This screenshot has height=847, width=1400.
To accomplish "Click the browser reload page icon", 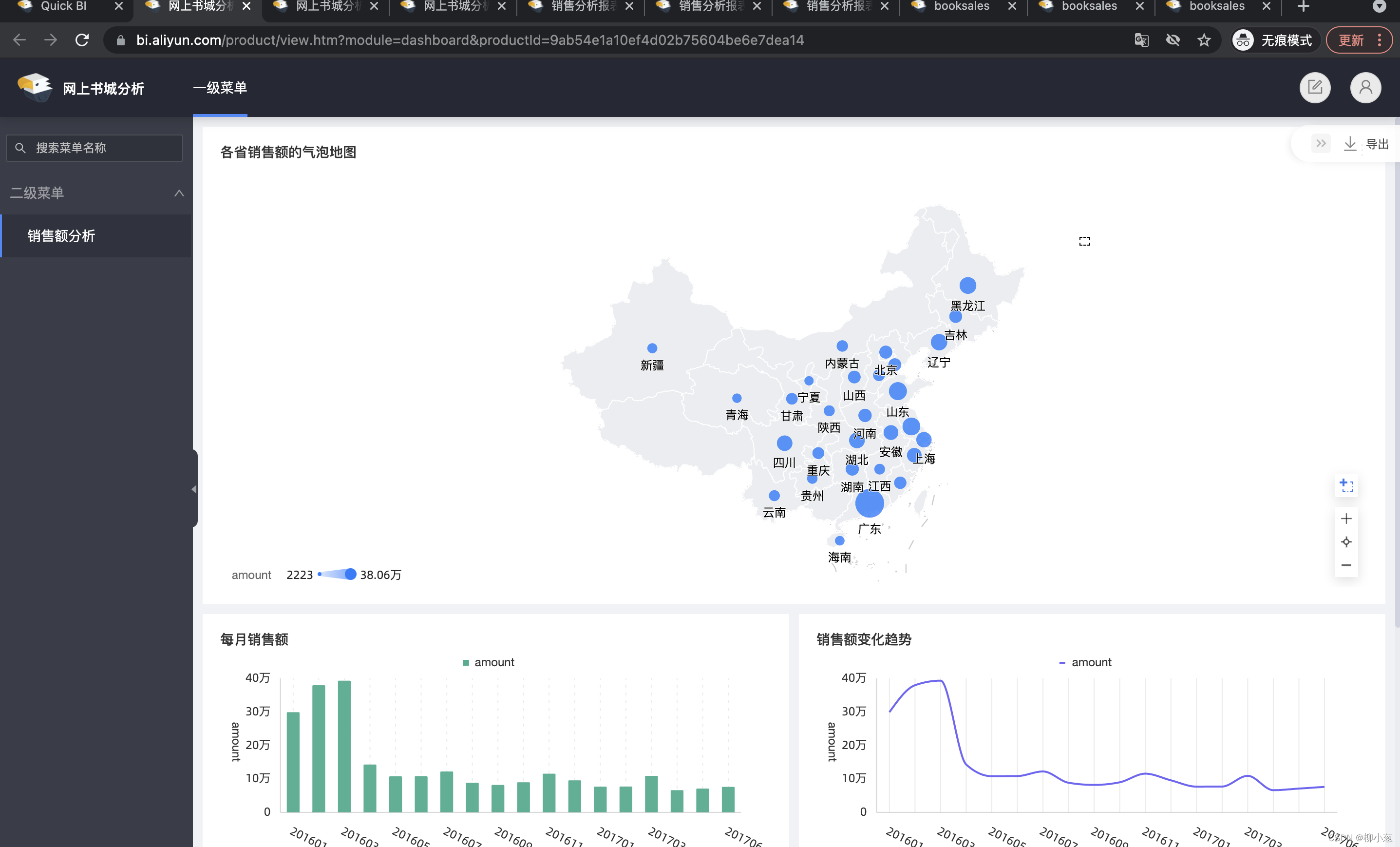I will pos(82,40).
